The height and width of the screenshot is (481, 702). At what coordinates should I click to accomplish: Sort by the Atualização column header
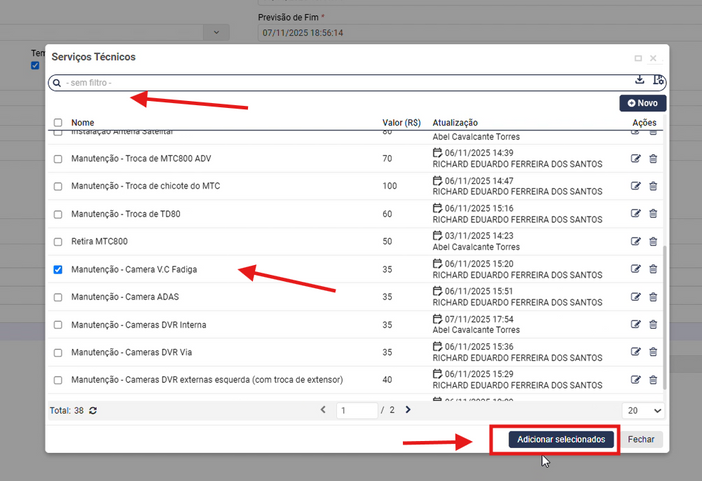(x=455, y=123)
